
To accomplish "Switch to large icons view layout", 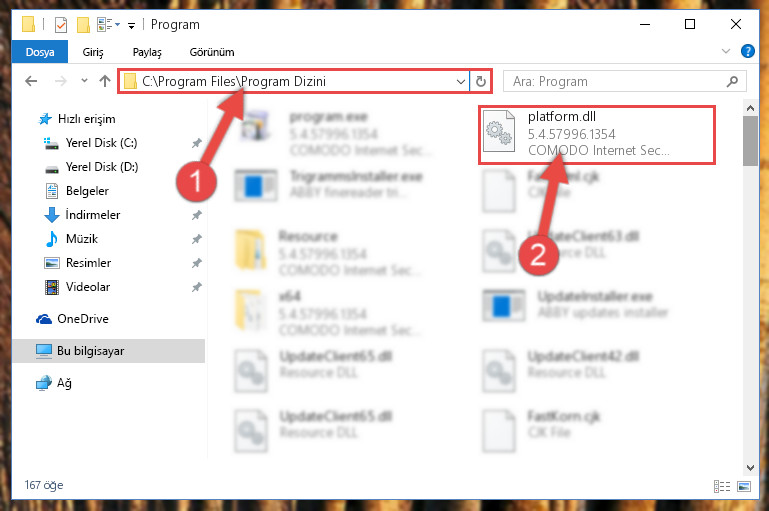I will 743,486.
